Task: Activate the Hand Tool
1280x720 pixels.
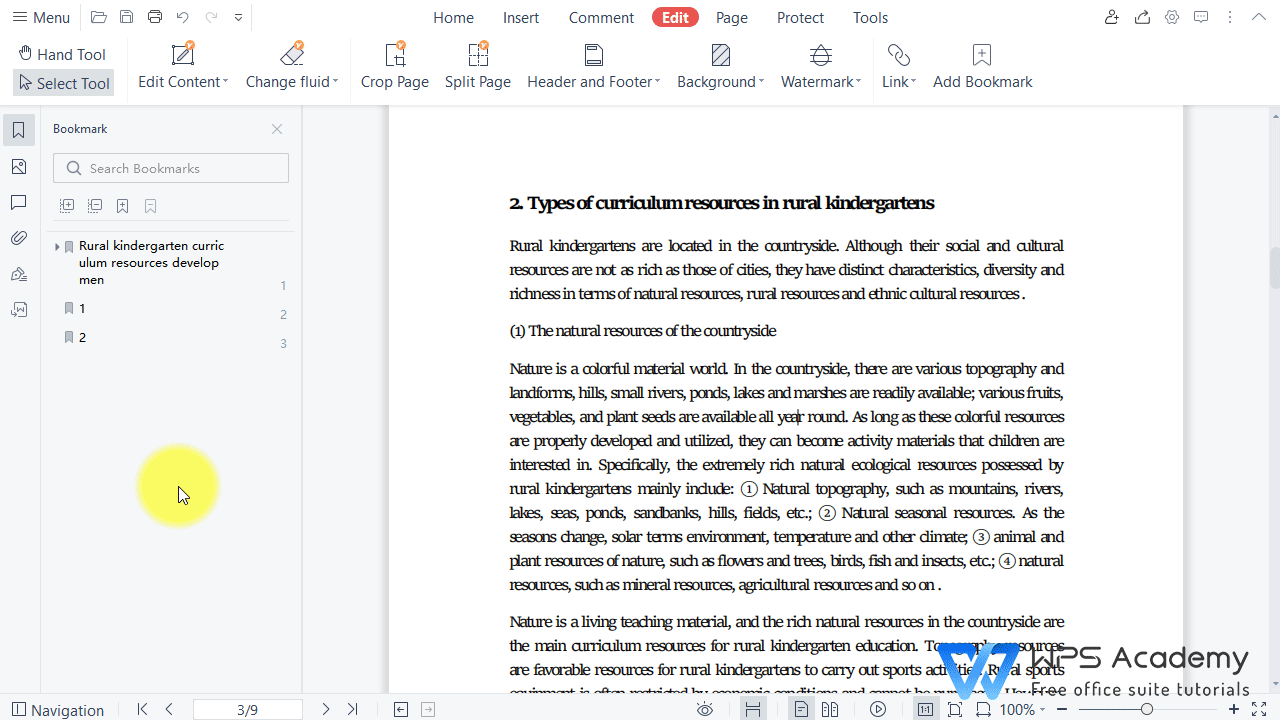Action: coord(63,53)
